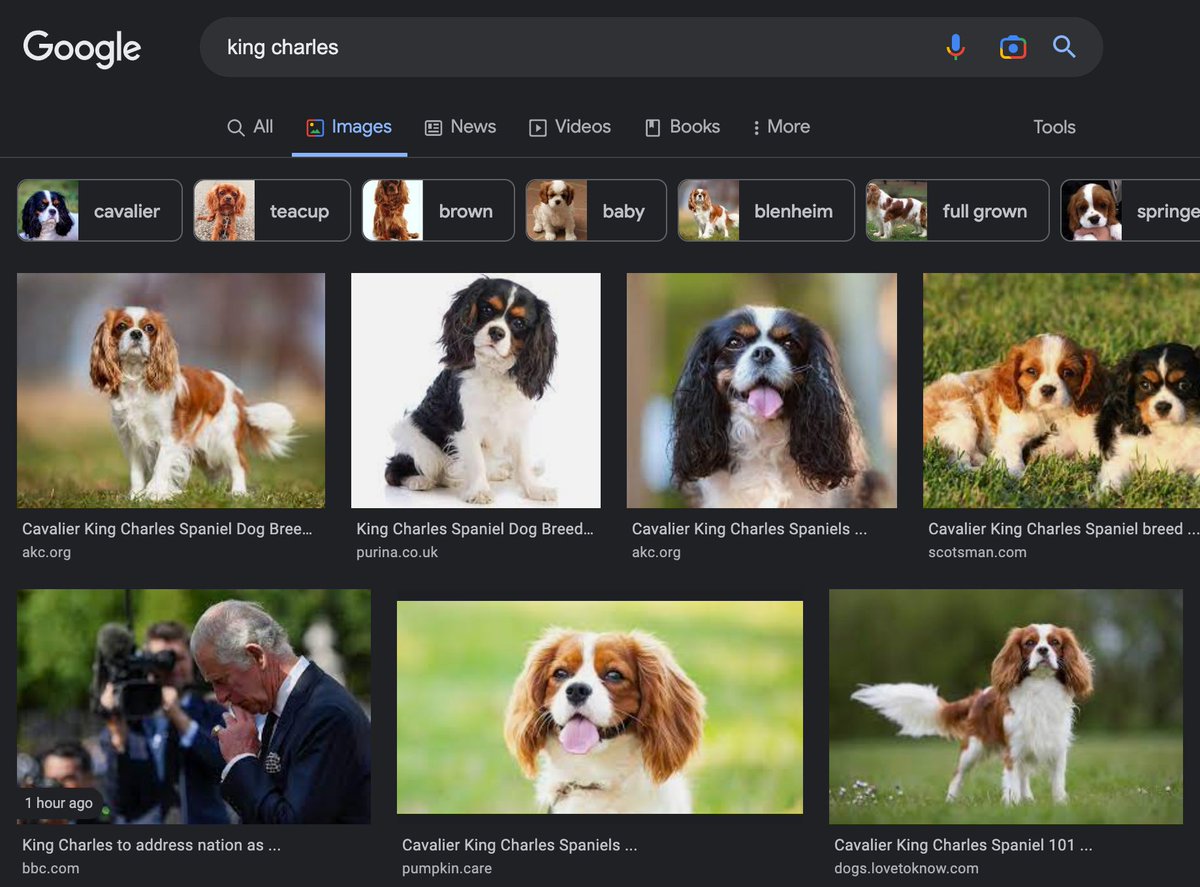This screenshot has height=887, width=1200.
Task: Filter by teacup chip
Action: pyautogui.click(x=272, y=210)
